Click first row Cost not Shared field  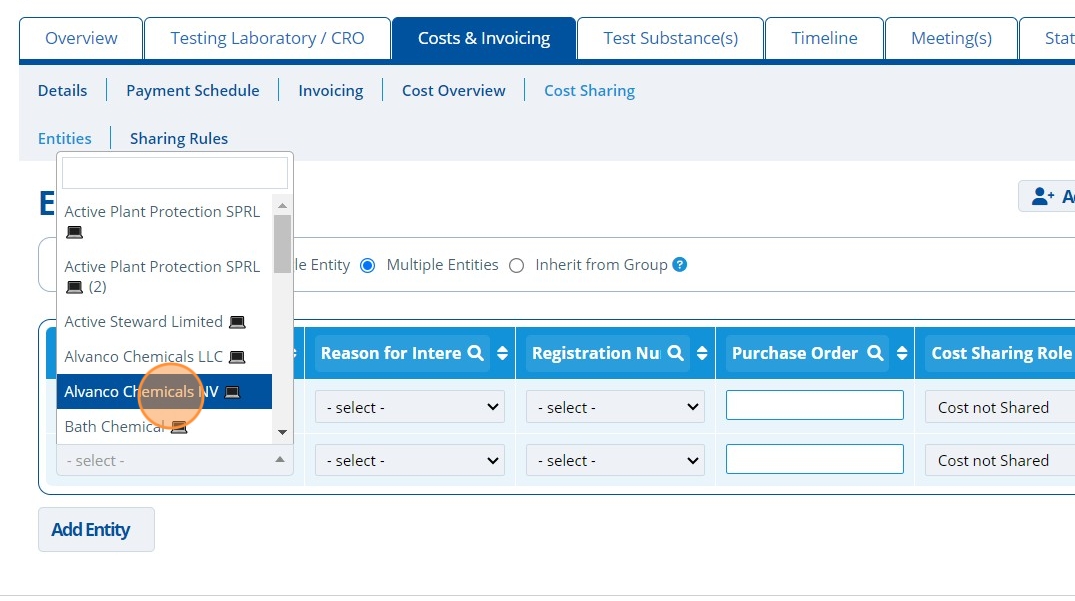1000,407
